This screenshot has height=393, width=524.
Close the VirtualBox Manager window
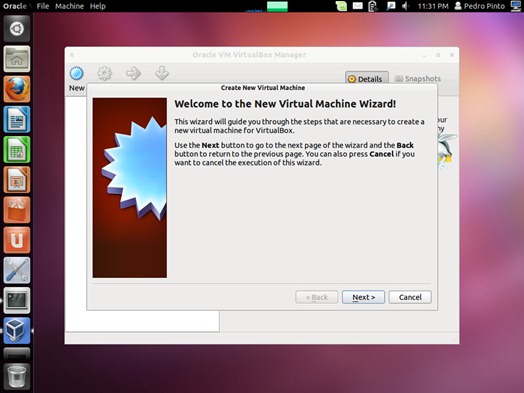(452, 55)
